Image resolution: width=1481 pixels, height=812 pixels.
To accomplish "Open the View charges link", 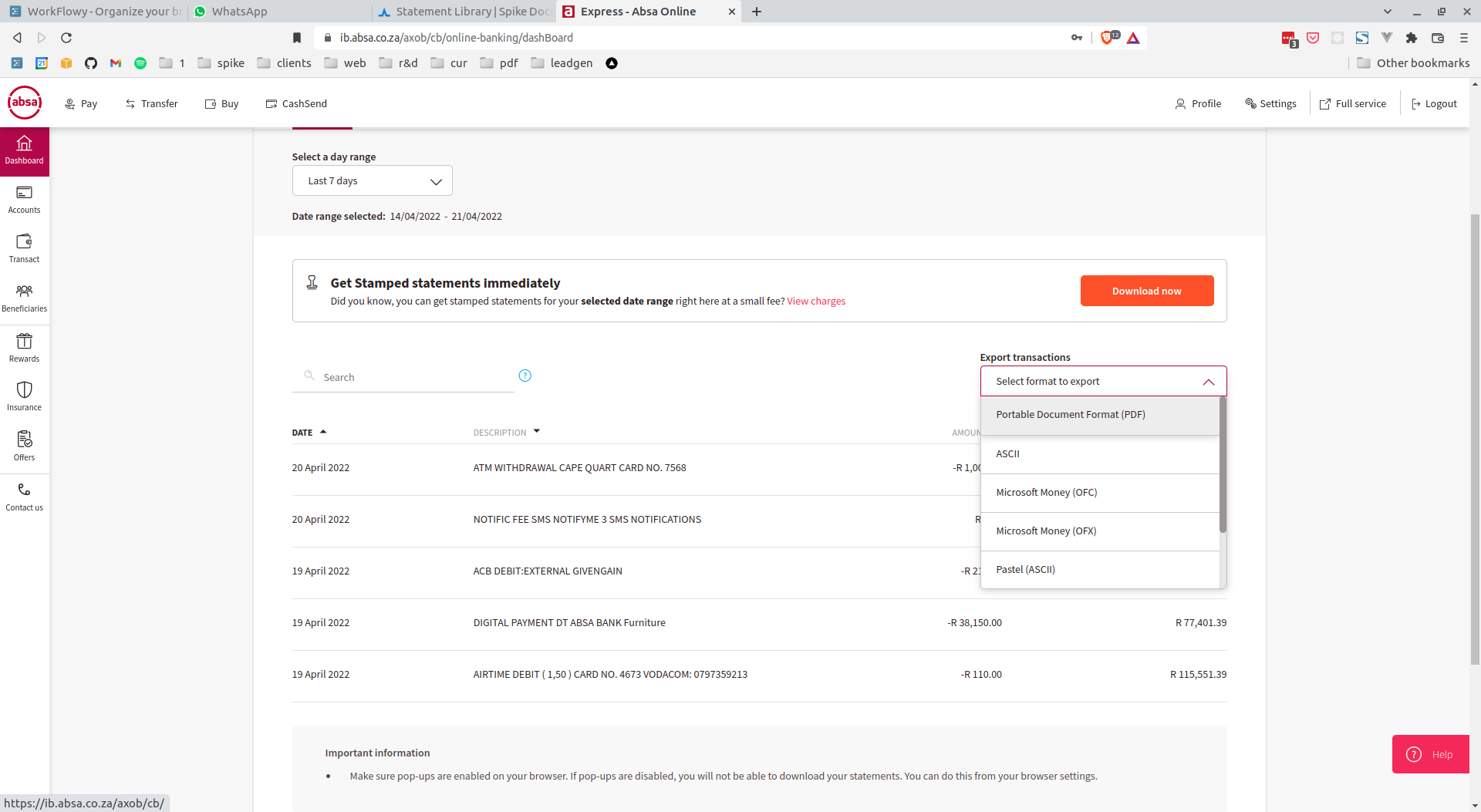I will [815, 302].
